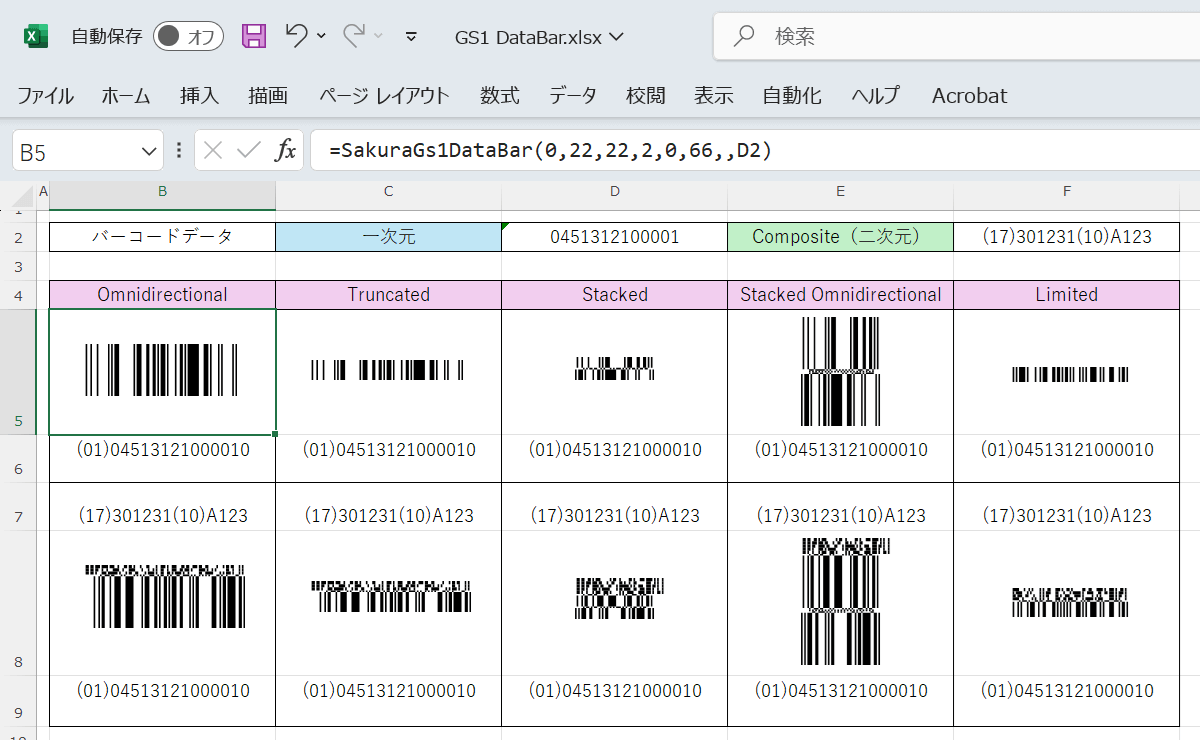Click the Enter checkmark beside formula bar
The height and width of the screenshot is (740, 1200).
coord(249,149)
